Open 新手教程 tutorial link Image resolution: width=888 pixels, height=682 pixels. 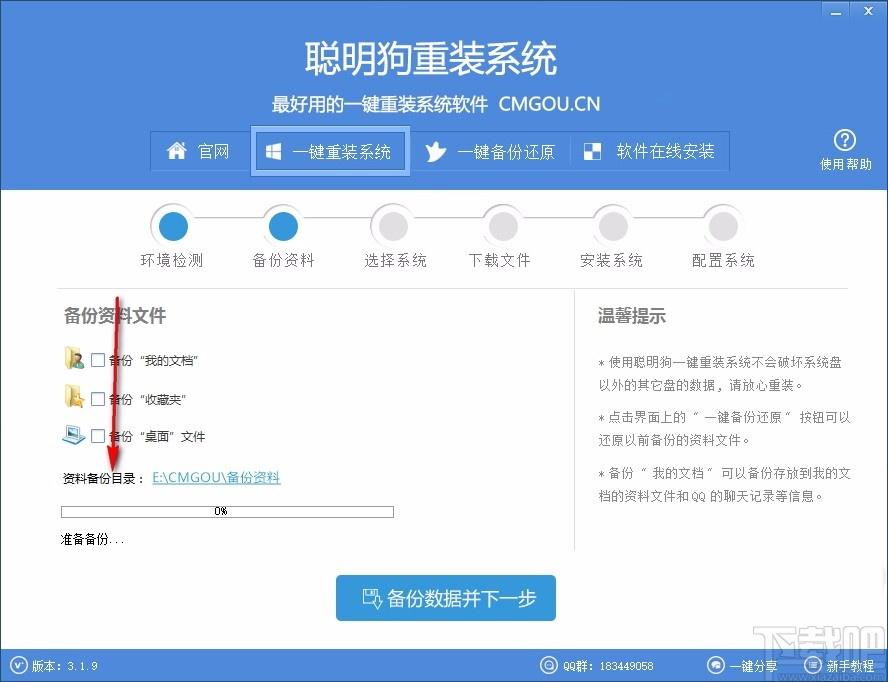point(849,666)
